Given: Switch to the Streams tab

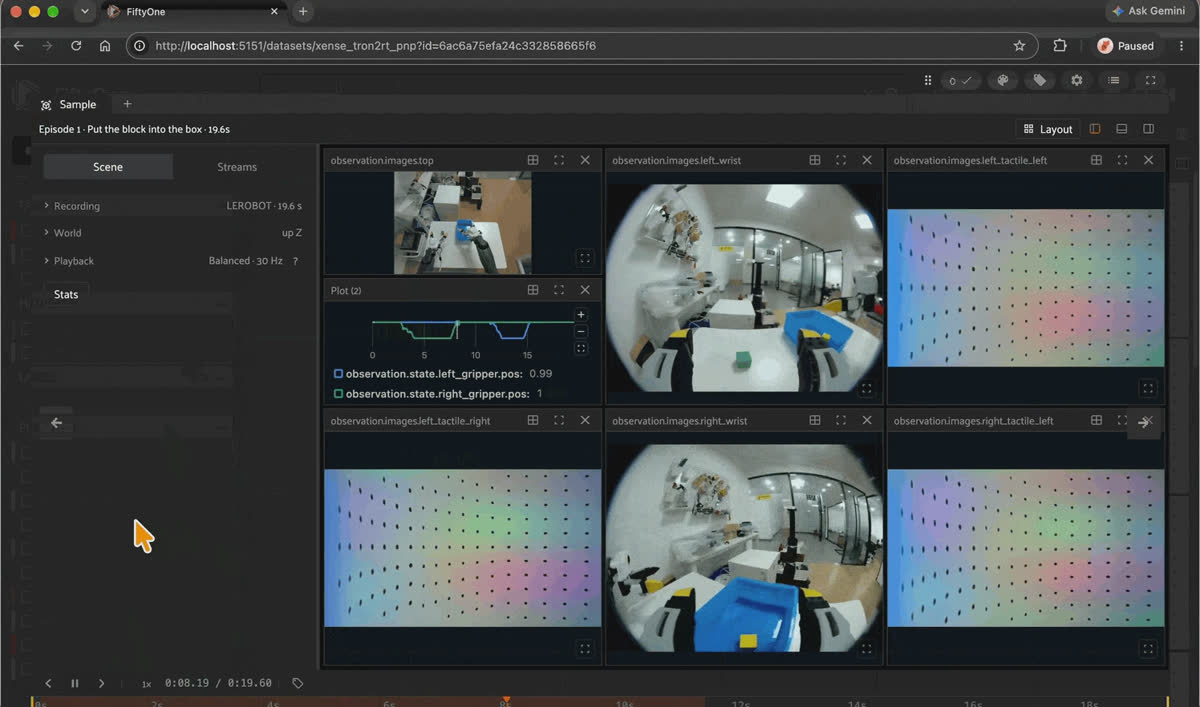Looking at the screenshot, I should (237, 167).
